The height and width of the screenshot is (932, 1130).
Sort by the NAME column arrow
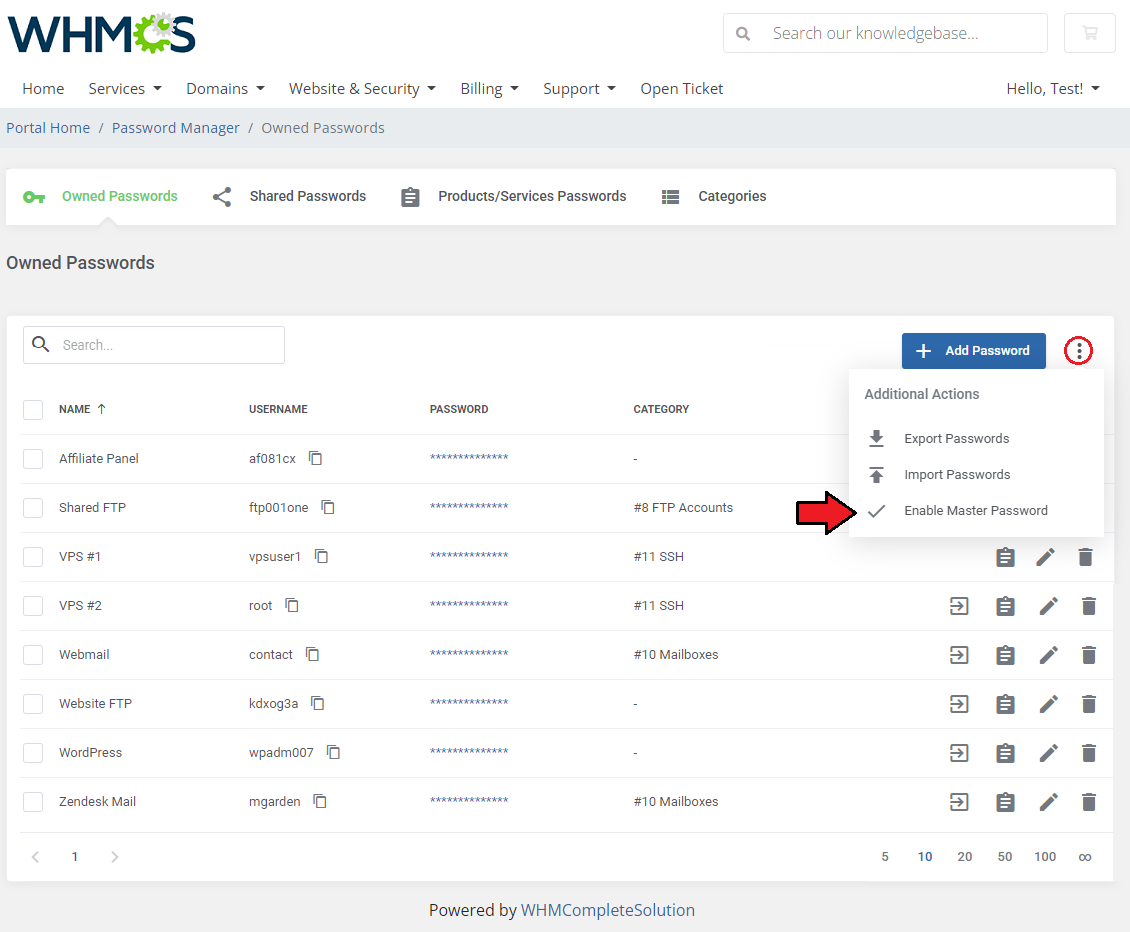(x=102, y=409)
